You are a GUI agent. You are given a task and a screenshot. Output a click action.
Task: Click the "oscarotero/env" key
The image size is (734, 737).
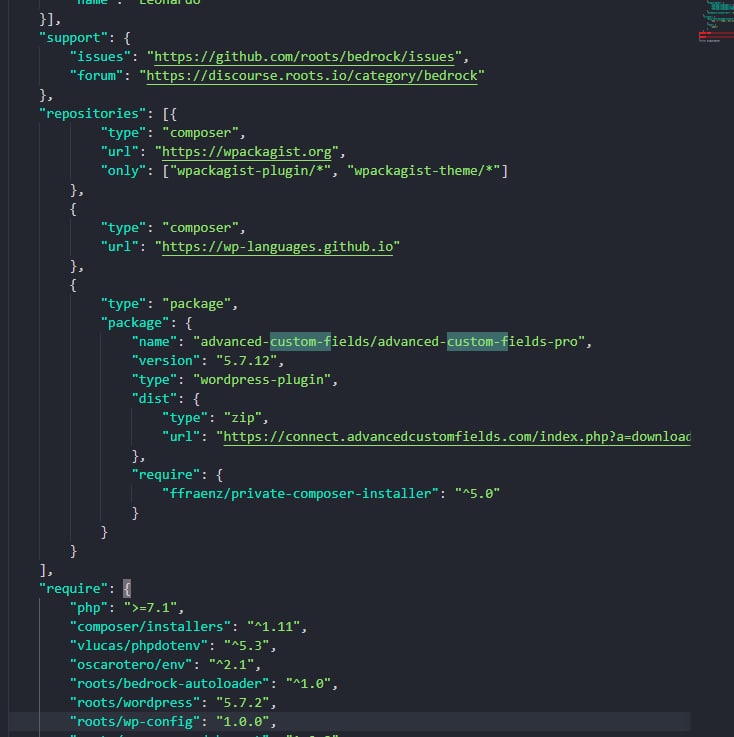coord(131,665)
